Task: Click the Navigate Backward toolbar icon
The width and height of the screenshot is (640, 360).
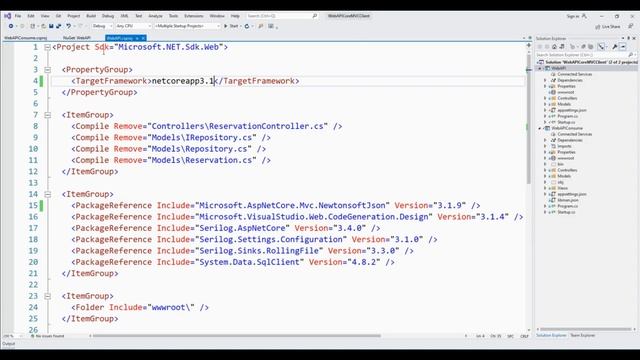Action: [x=11, y=26]
